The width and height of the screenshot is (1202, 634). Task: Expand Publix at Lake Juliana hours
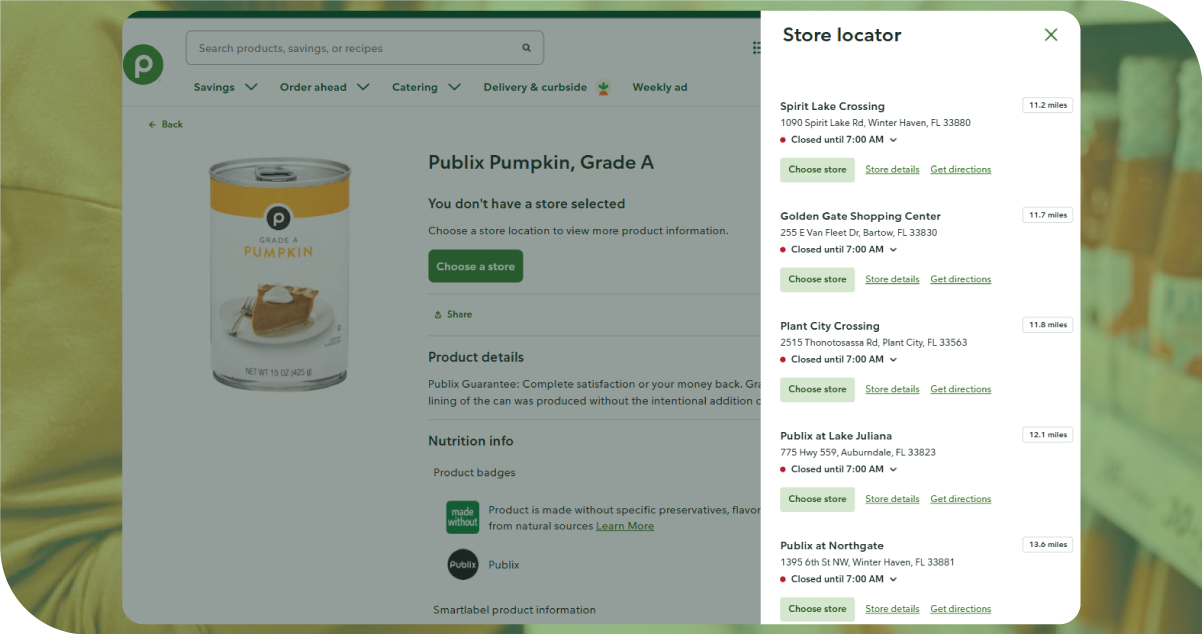[x=893, y=469]
